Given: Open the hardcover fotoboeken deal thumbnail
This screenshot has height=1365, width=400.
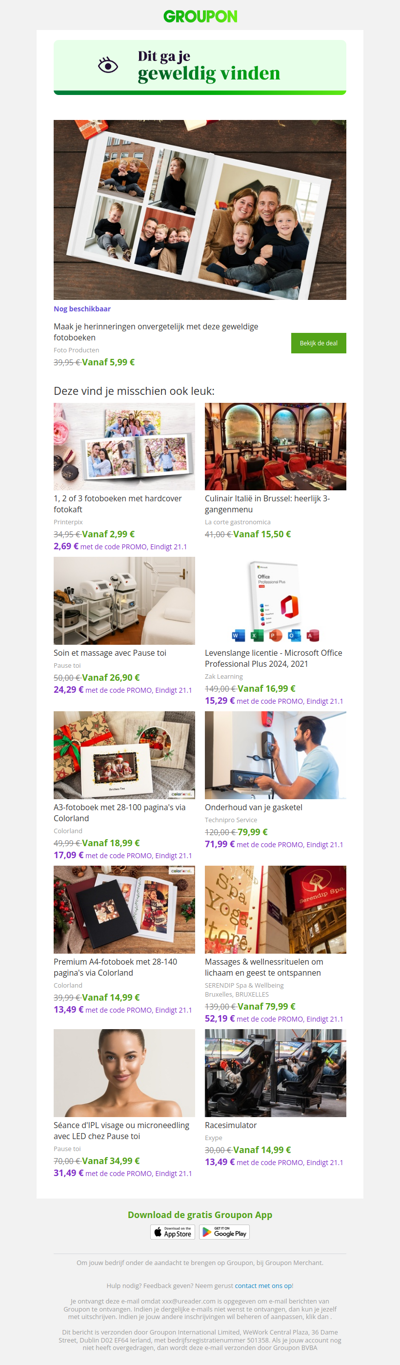Looking at the screenshot, I should (x=124, y=446).
